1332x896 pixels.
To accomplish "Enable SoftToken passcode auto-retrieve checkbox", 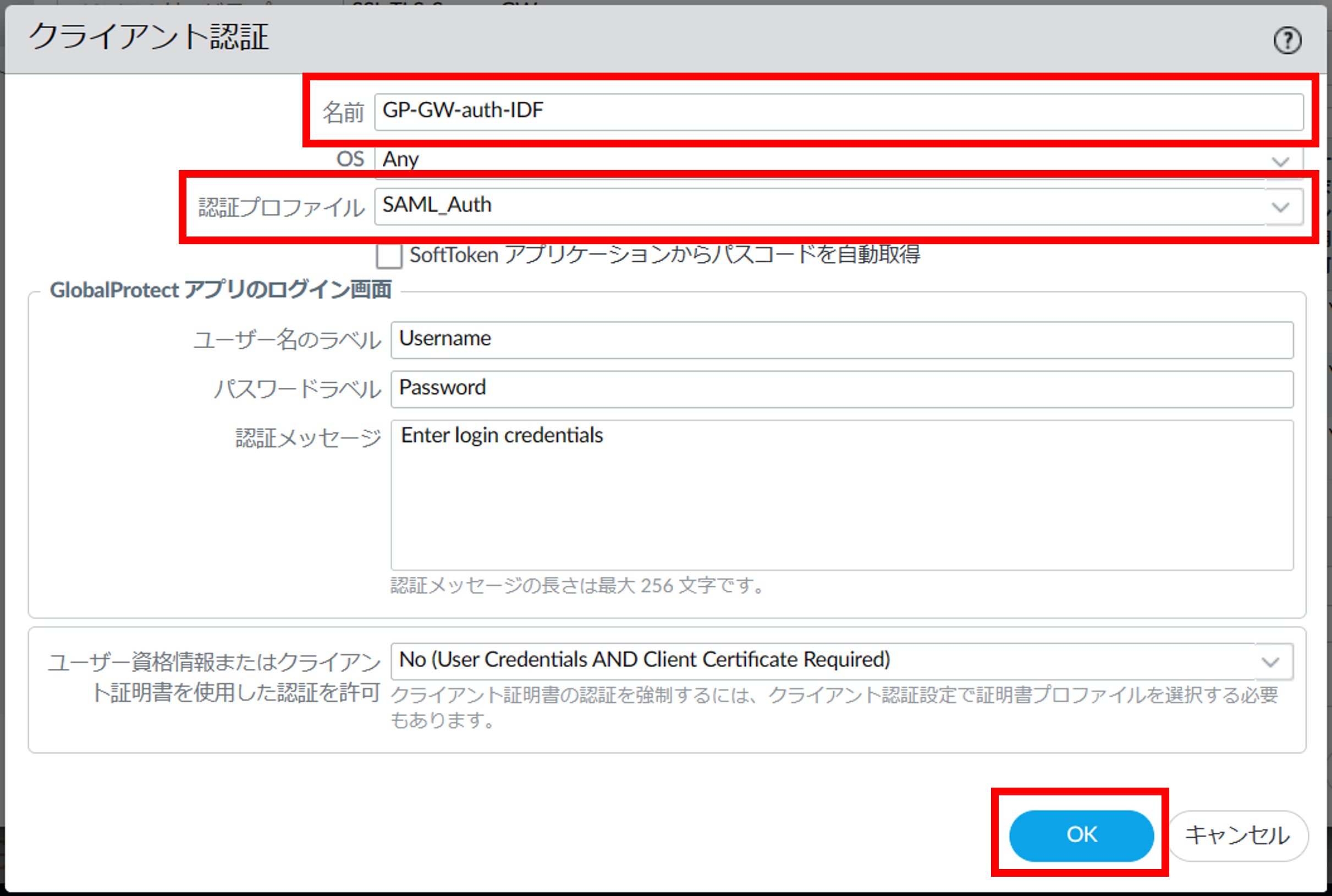I will tap(389, 255).
